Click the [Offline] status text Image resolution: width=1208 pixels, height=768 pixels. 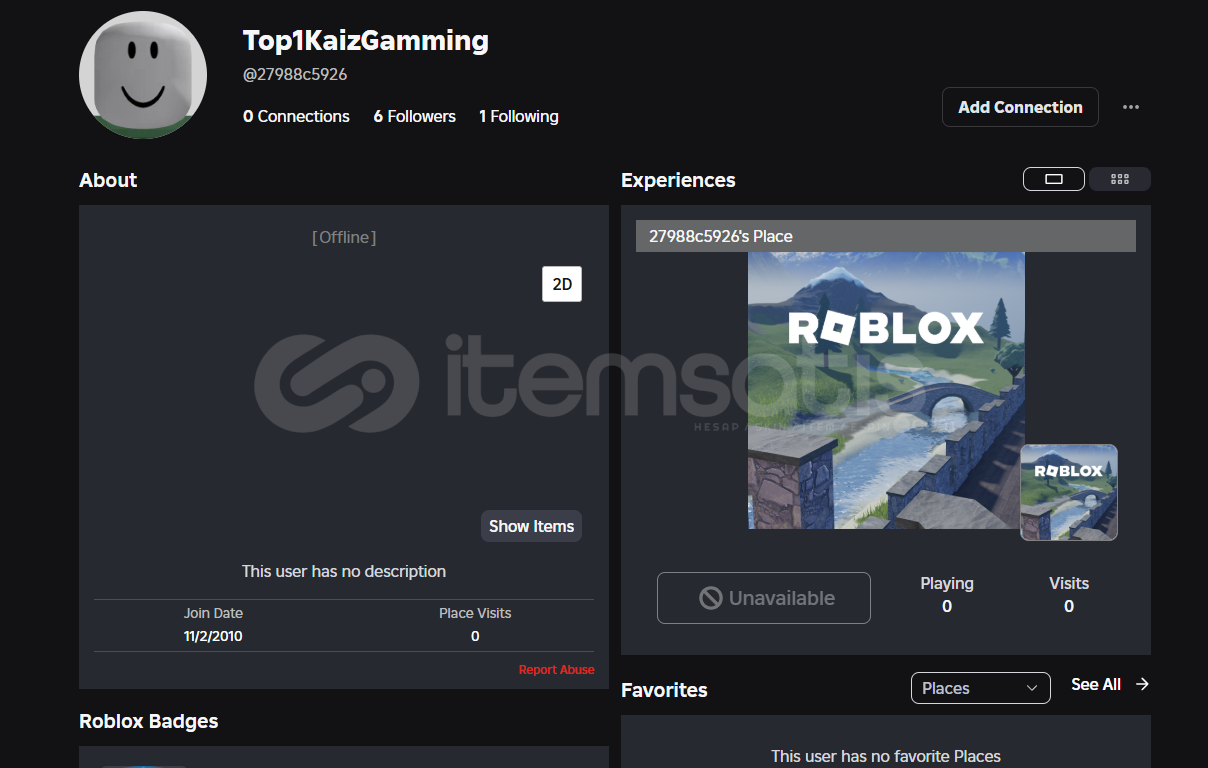(344, 237)
